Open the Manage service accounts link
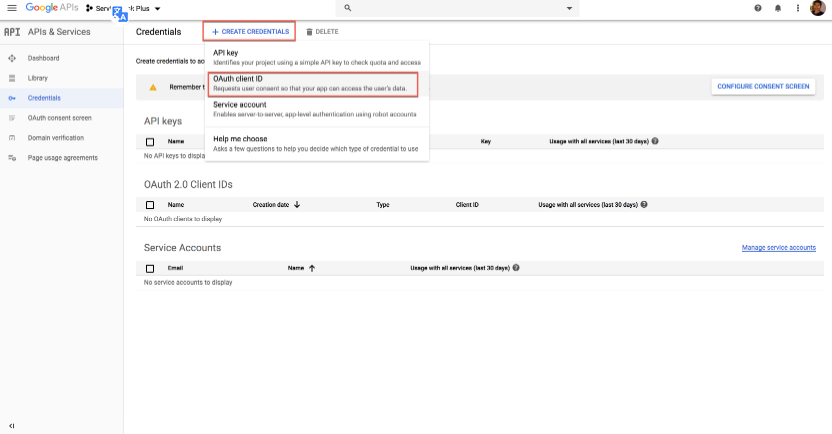 click(778, 248)
